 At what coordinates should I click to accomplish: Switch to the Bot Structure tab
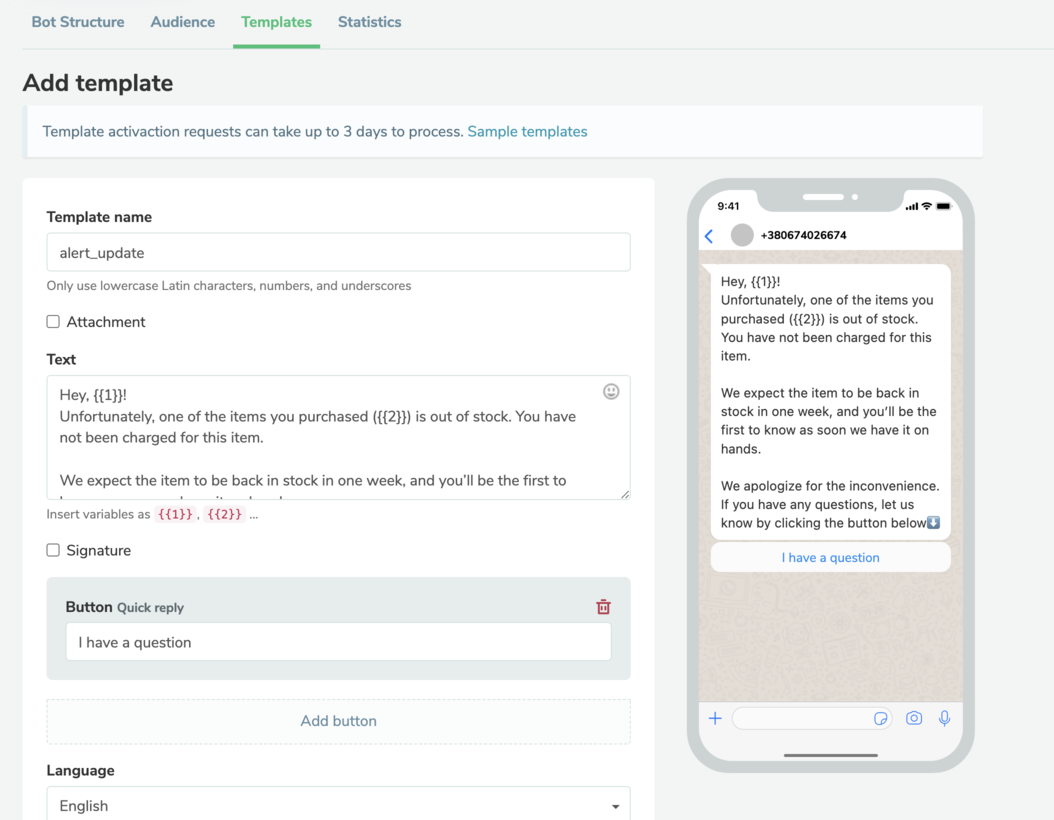78,22
